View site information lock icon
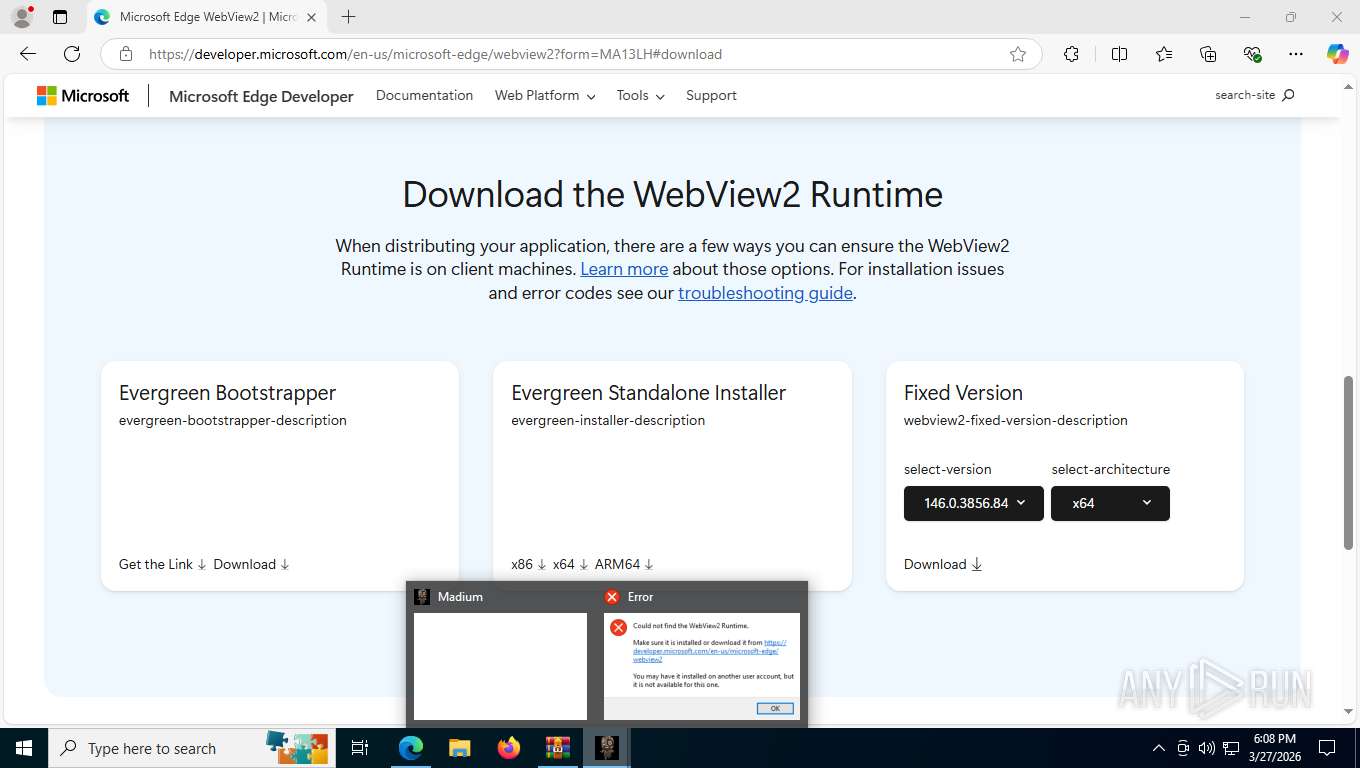The height and width of the screenshot is (768, 1360). click(126, 54)
